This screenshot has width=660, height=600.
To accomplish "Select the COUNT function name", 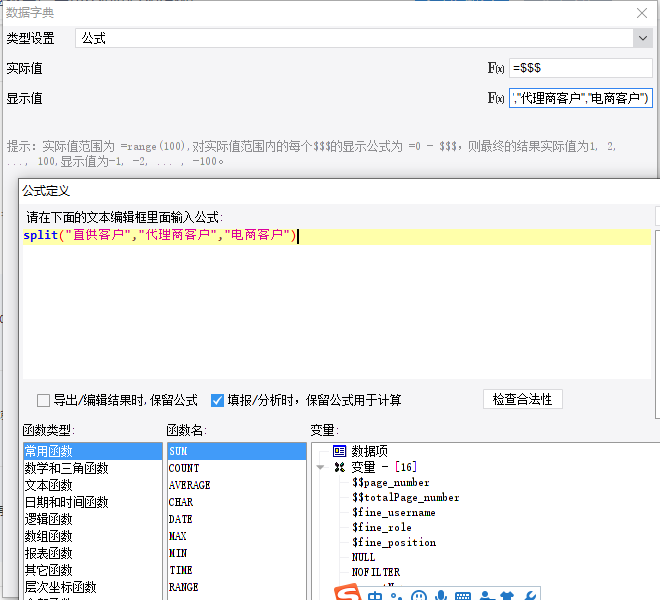I will (x=237, y=468).
